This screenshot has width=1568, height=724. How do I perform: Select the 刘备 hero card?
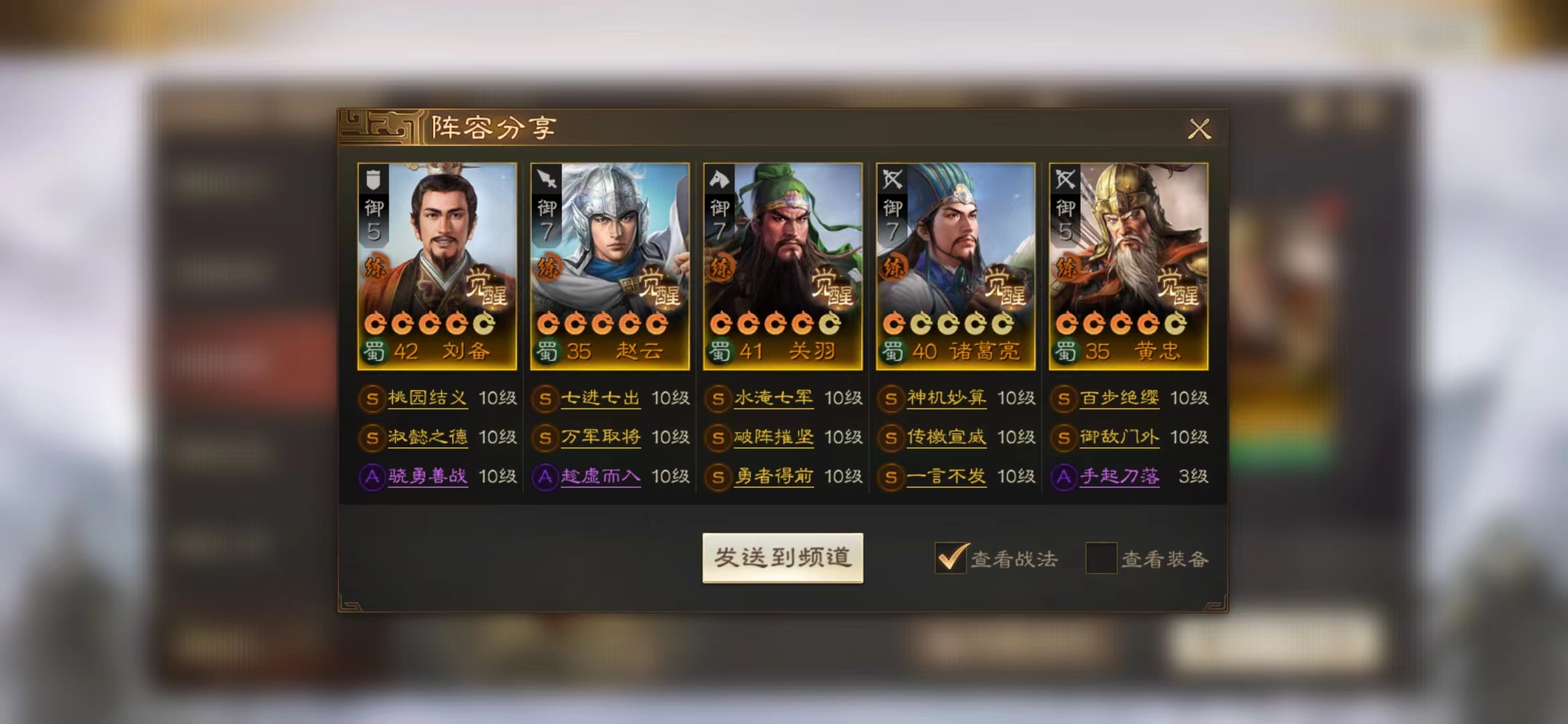(437, 266)
